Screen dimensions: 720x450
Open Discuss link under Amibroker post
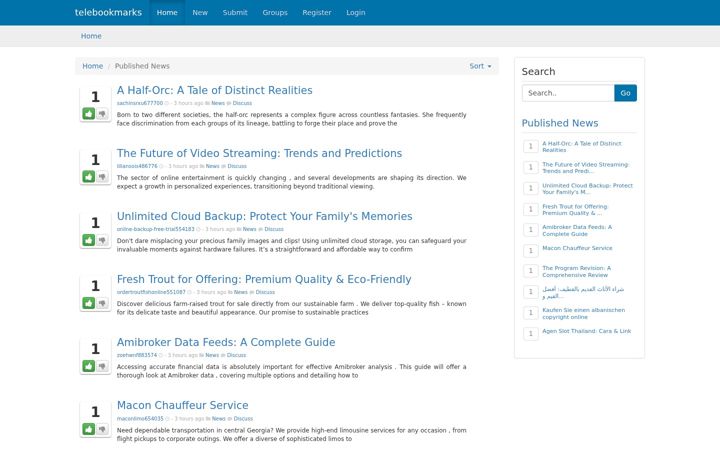tap(236, 355)
